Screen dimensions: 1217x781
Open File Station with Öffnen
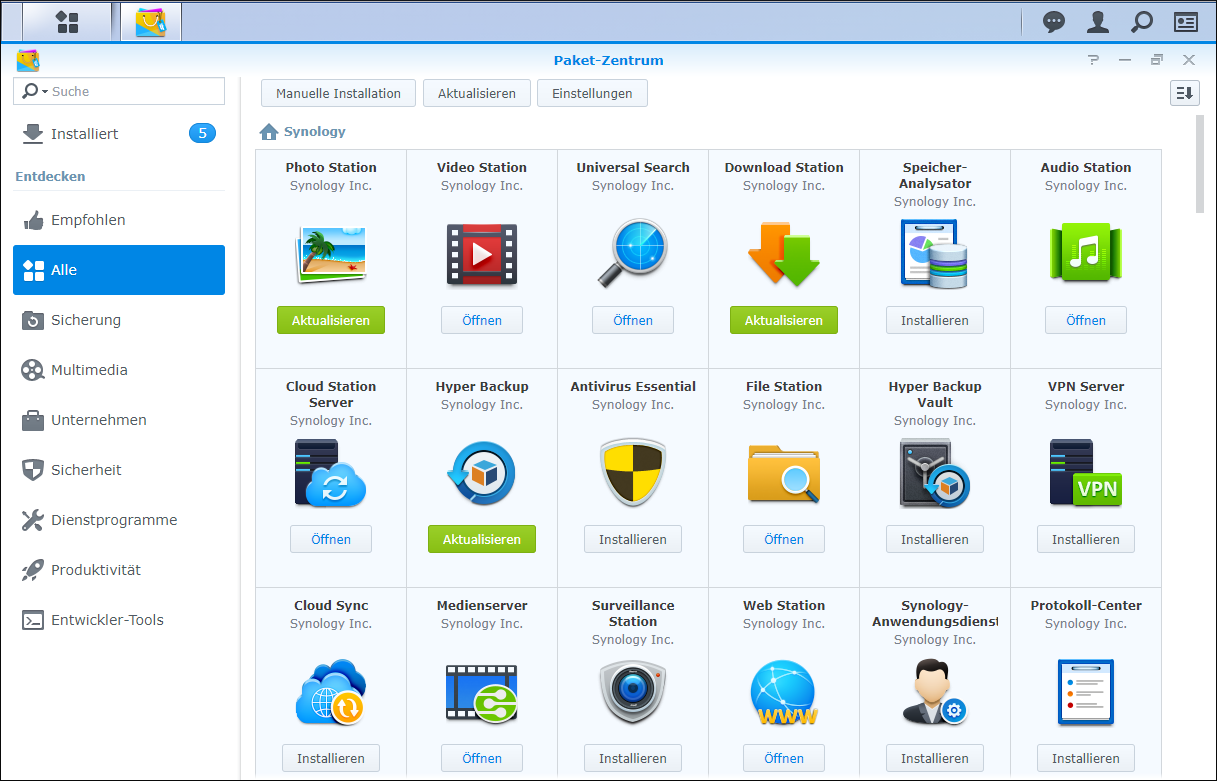784,539
